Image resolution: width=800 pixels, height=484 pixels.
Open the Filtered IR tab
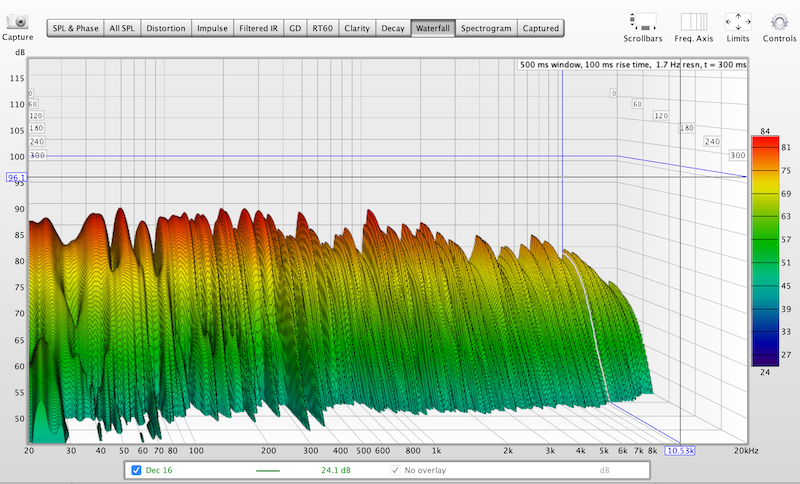[x=258, y=28]
